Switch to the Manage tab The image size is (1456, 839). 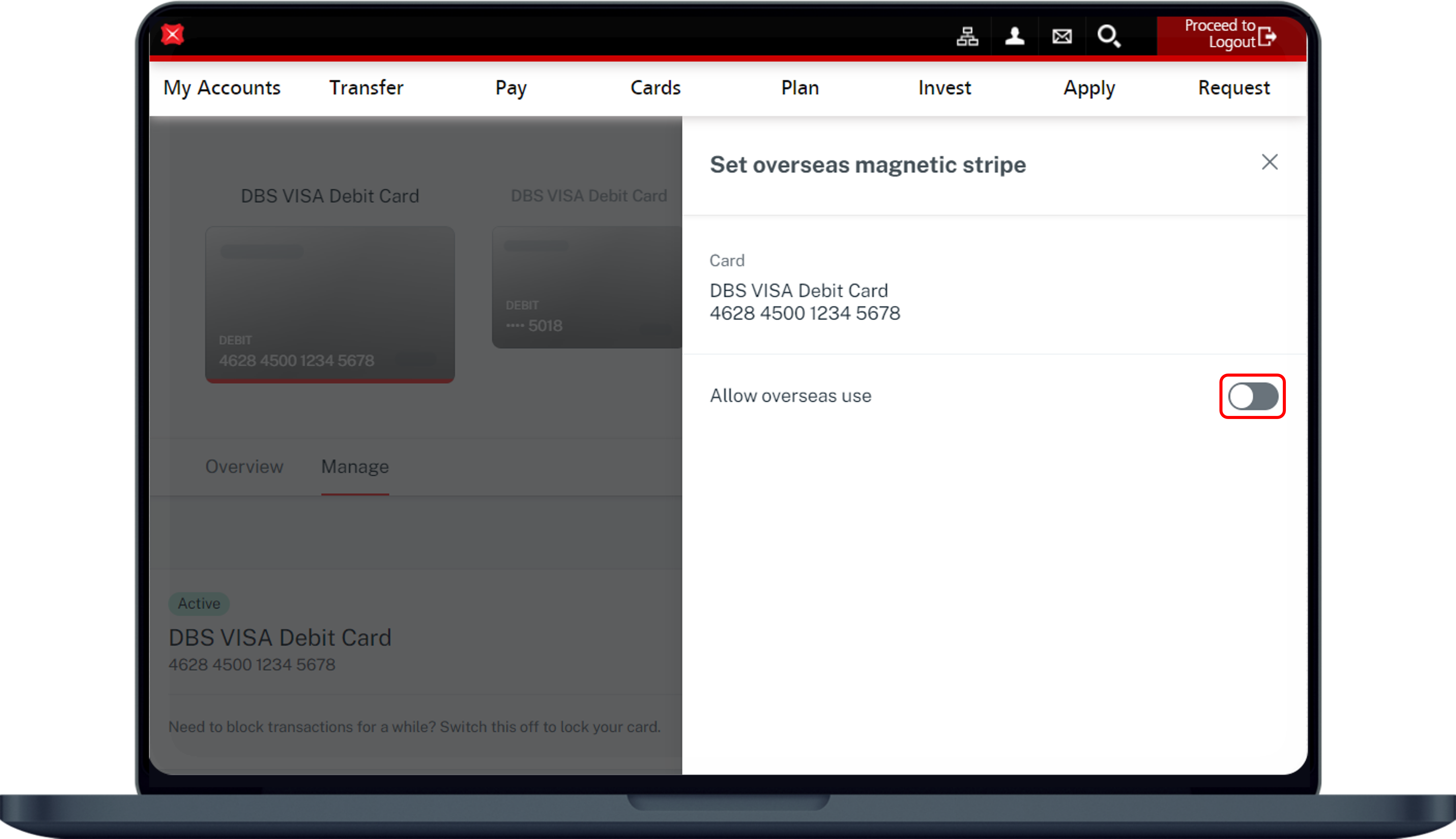pyautogui.click(x=355, y=466)
